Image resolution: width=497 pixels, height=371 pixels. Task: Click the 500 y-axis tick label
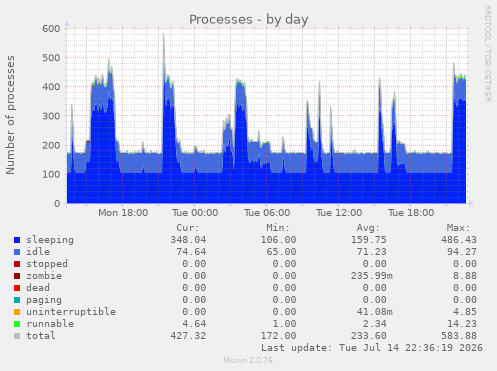tap(51, 58)
